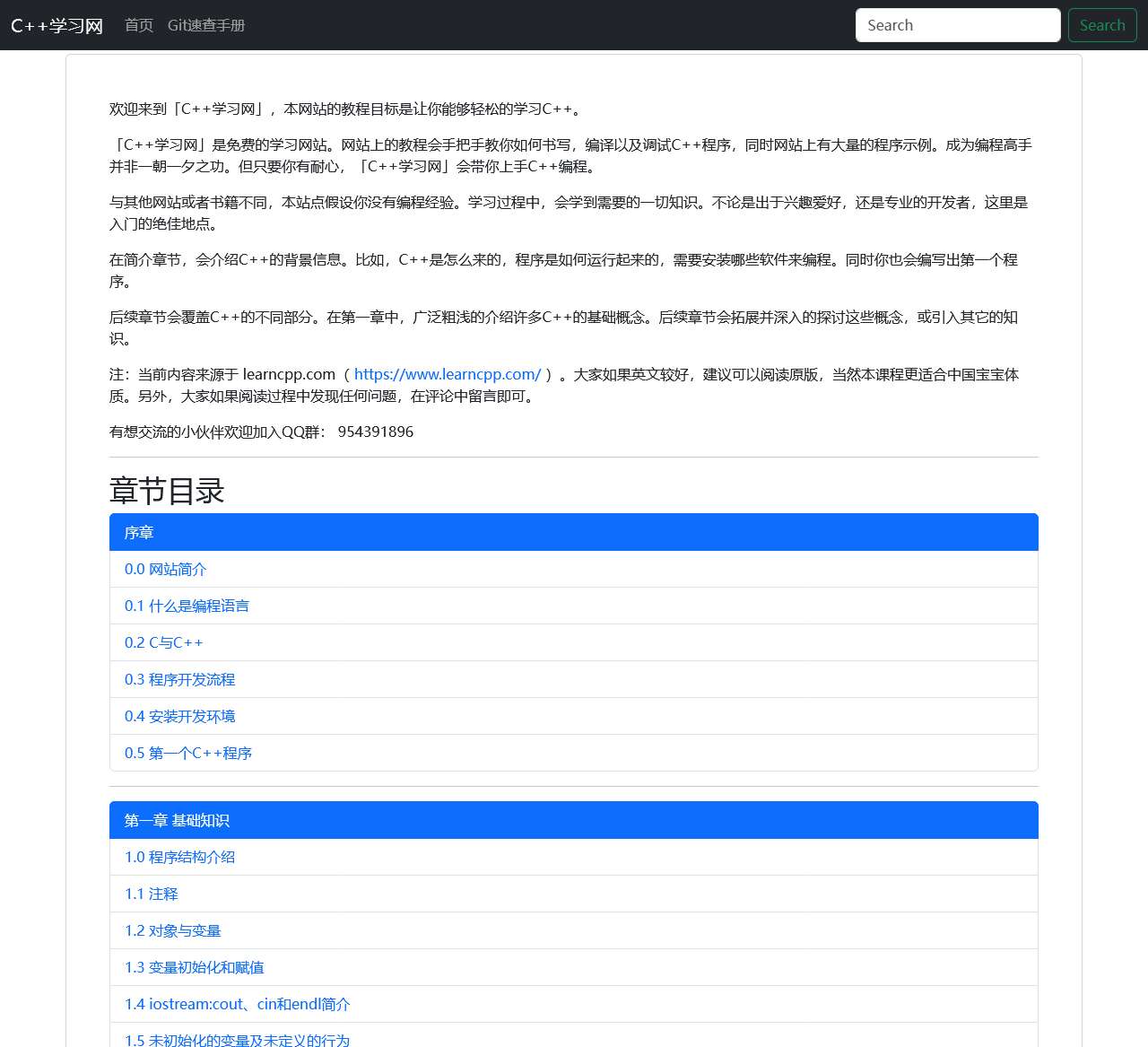Open lesson 0.0 网站简介

click(x=164, y=569)
